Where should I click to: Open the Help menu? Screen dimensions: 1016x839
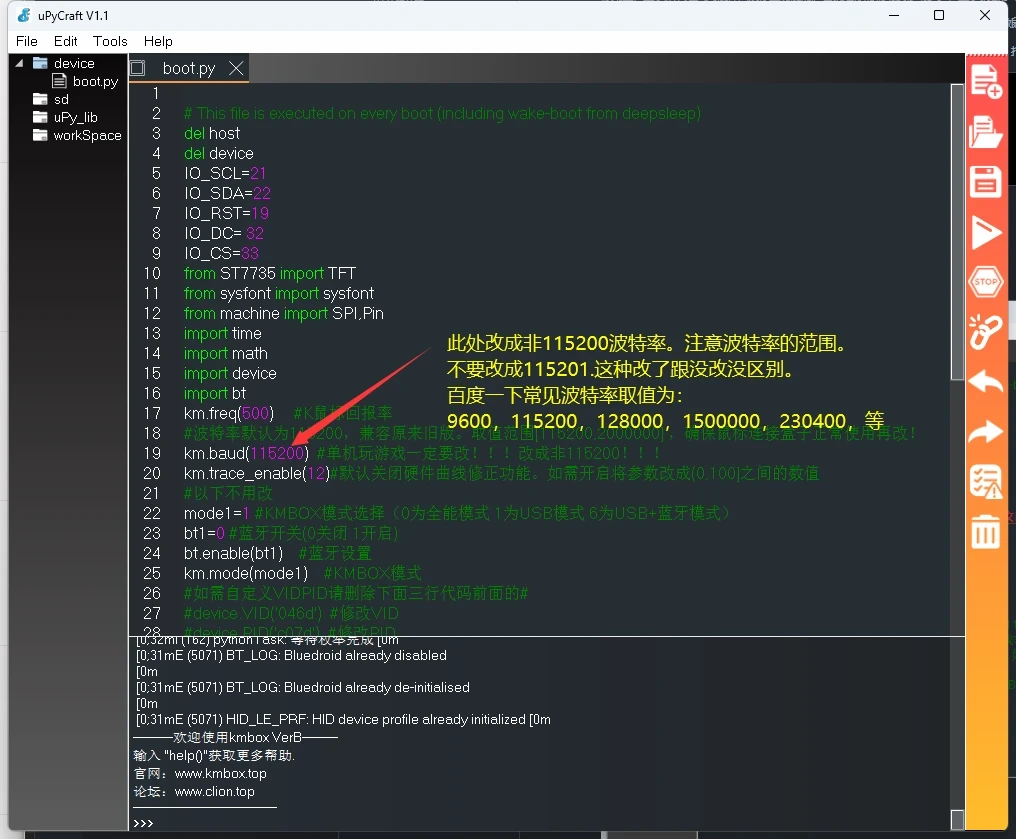pyautogui.click(x=158, y=41)
